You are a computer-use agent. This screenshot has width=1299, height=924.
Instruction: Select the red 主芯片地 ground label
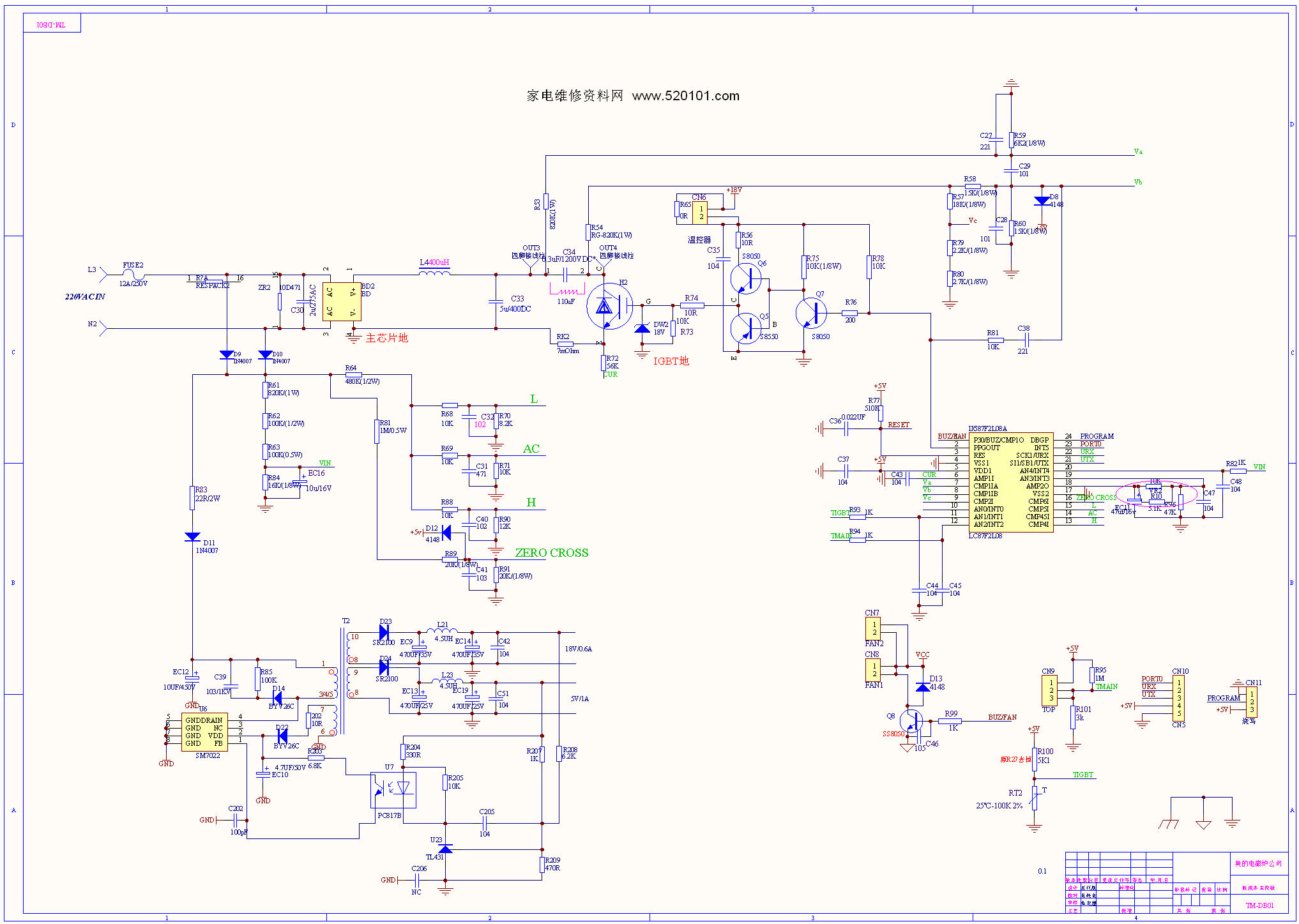[x=386, y=338]
